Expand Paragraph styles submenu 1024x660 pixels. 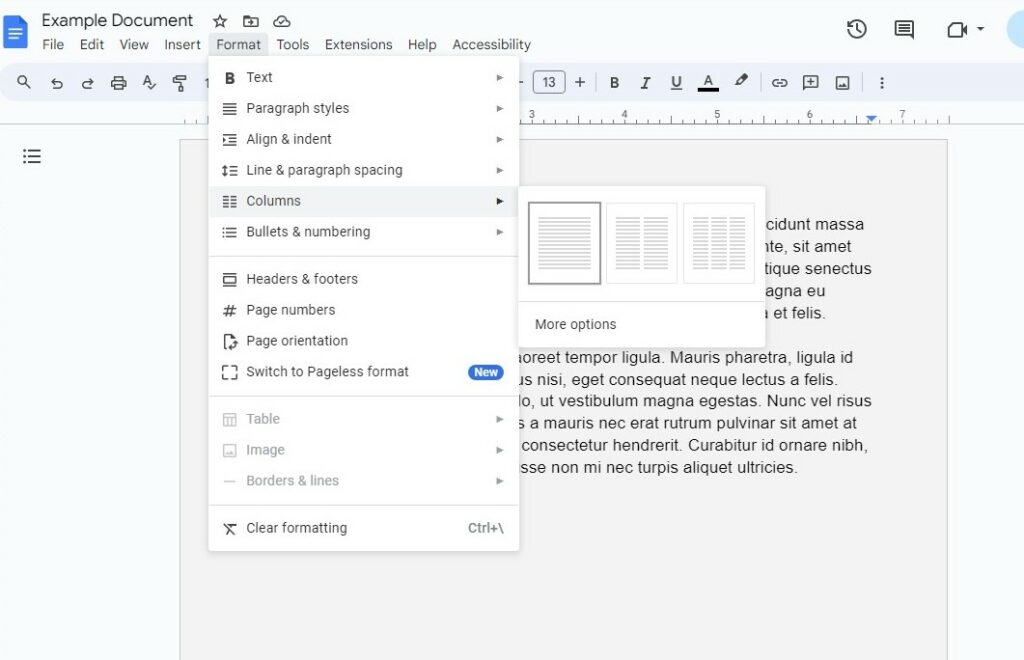(x=364, y=108)
